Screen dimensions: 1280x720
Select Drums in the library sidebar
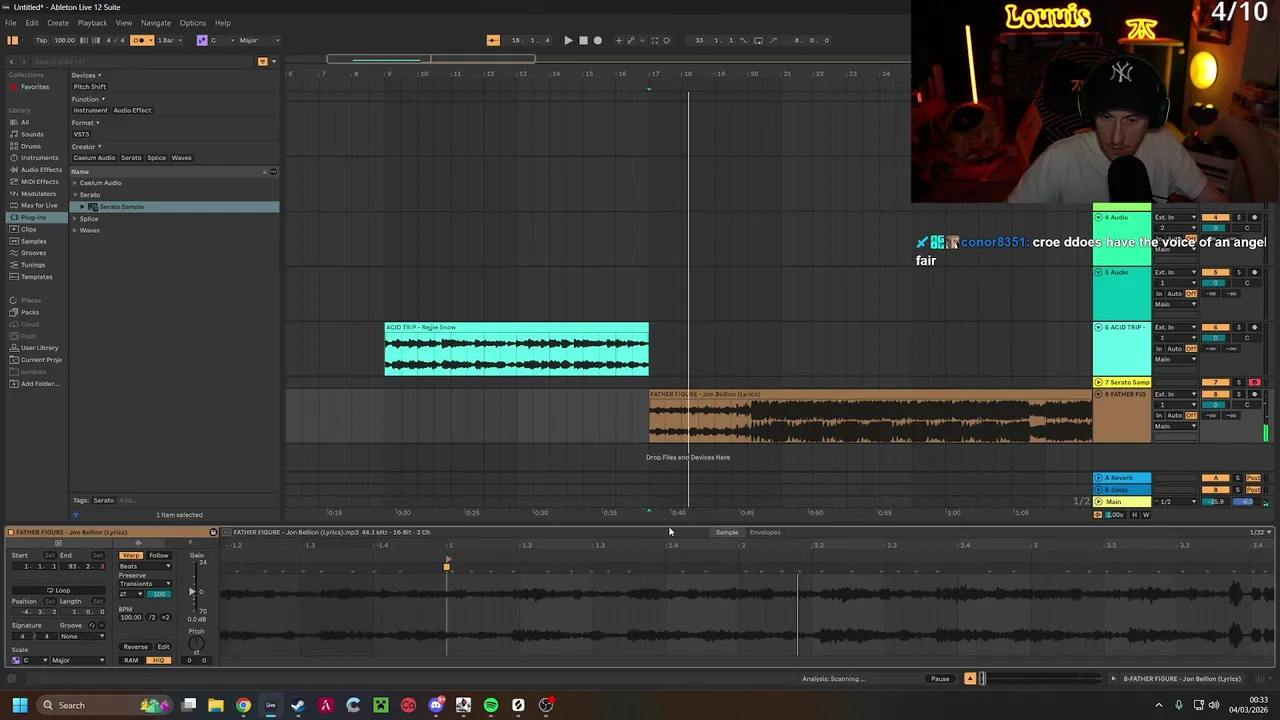point(31,146)
